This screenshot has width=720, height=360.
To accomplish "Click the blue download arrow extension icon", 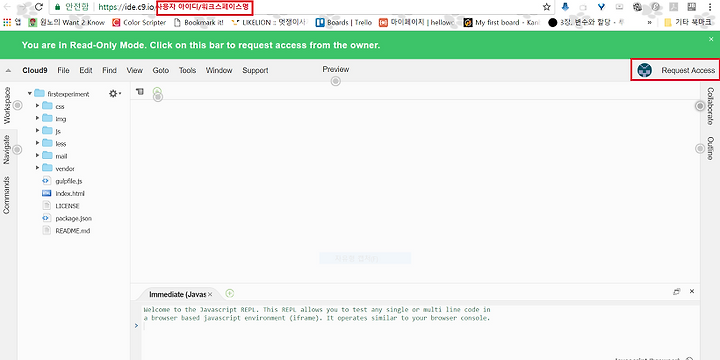I will [x=566, y=7].
